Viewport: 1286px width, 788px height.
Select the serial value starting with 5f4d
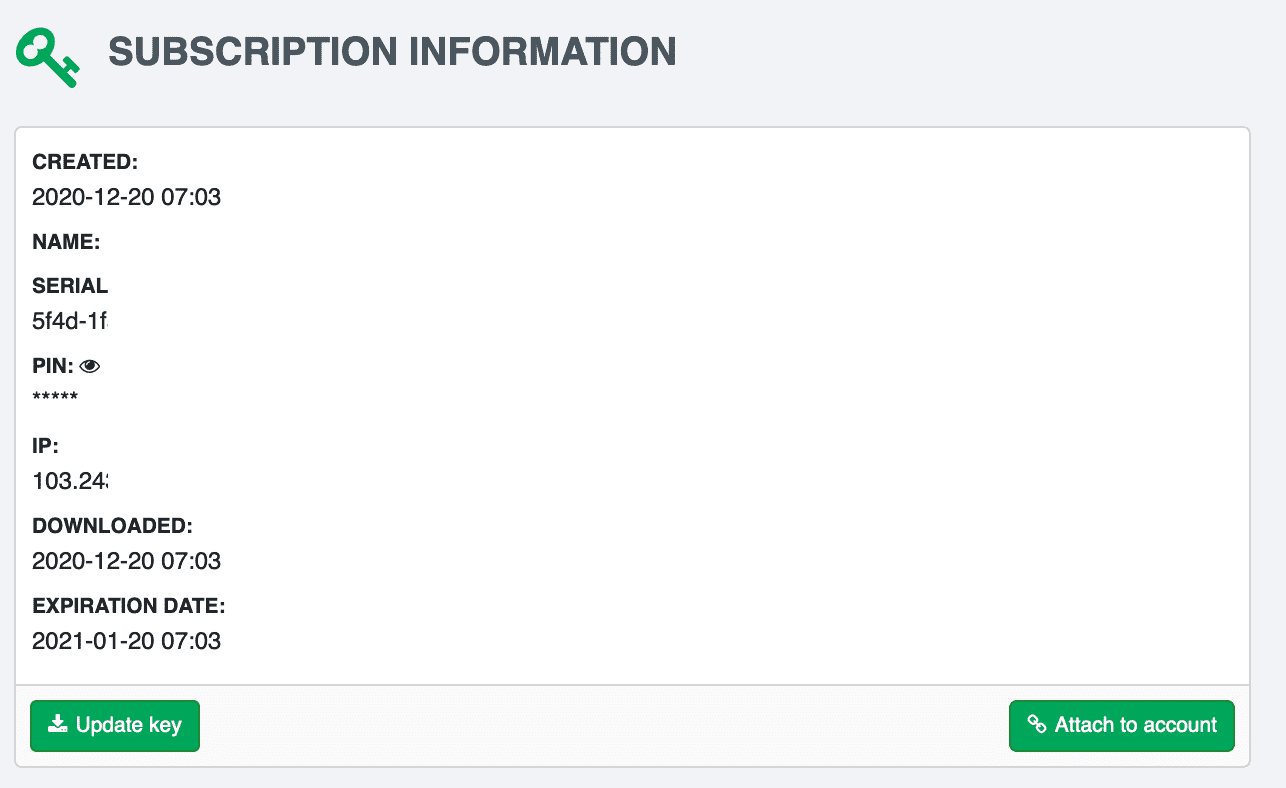(70, 322)
